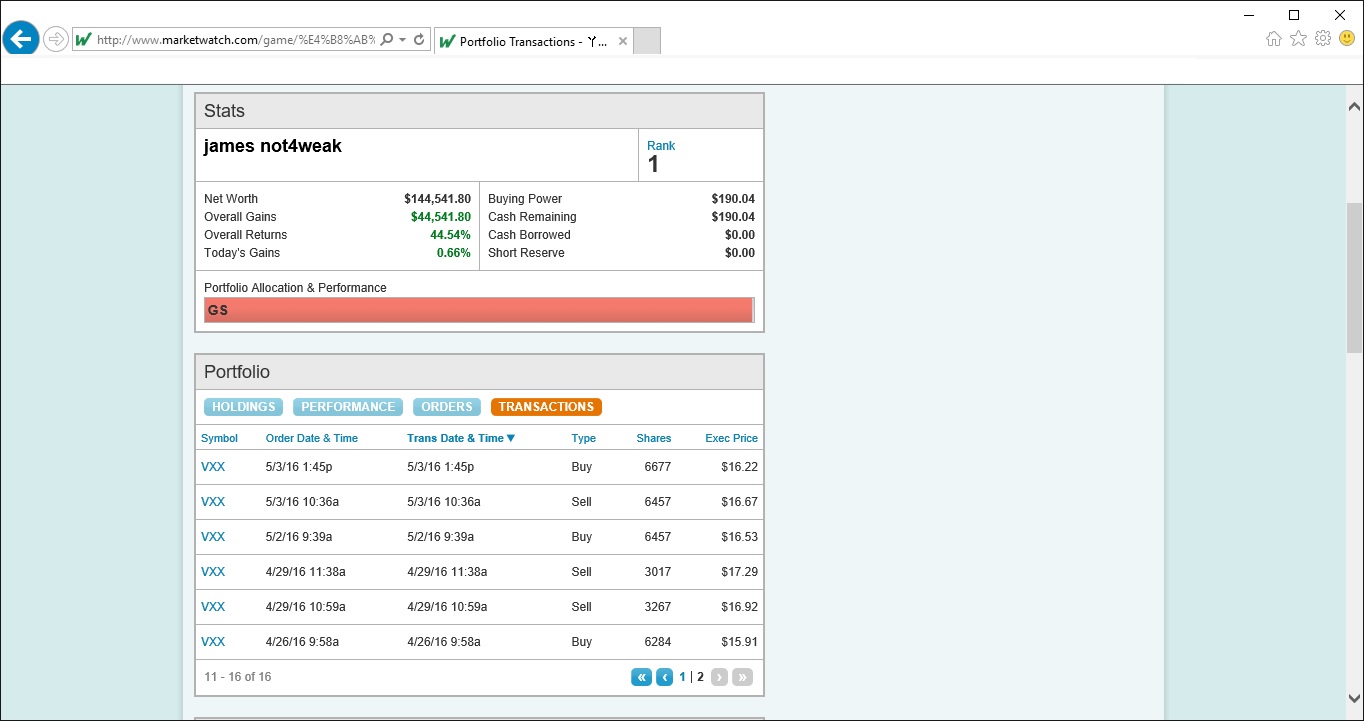The image size is (1364, 721).
Task: Sort by Shares column header
Action: point(654,438)
